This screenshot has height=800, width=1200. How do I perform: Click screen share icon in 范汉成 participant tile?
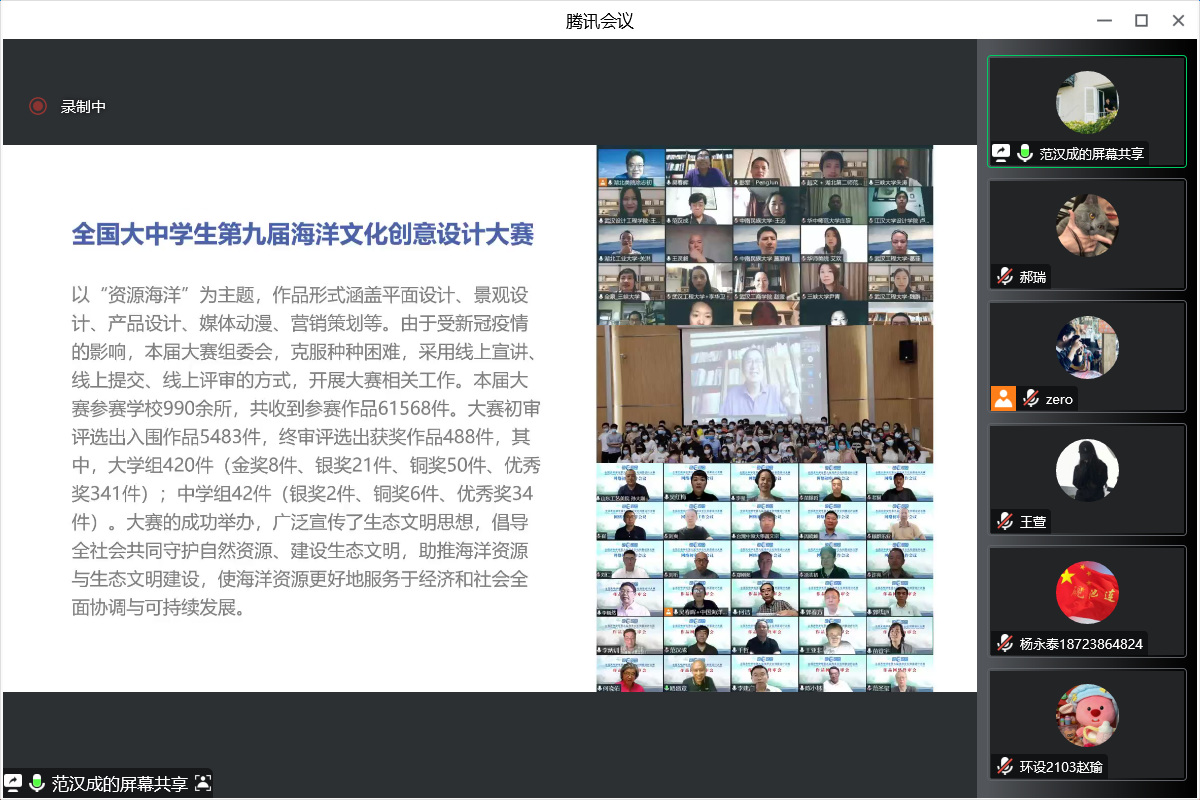coord(1001,153)
